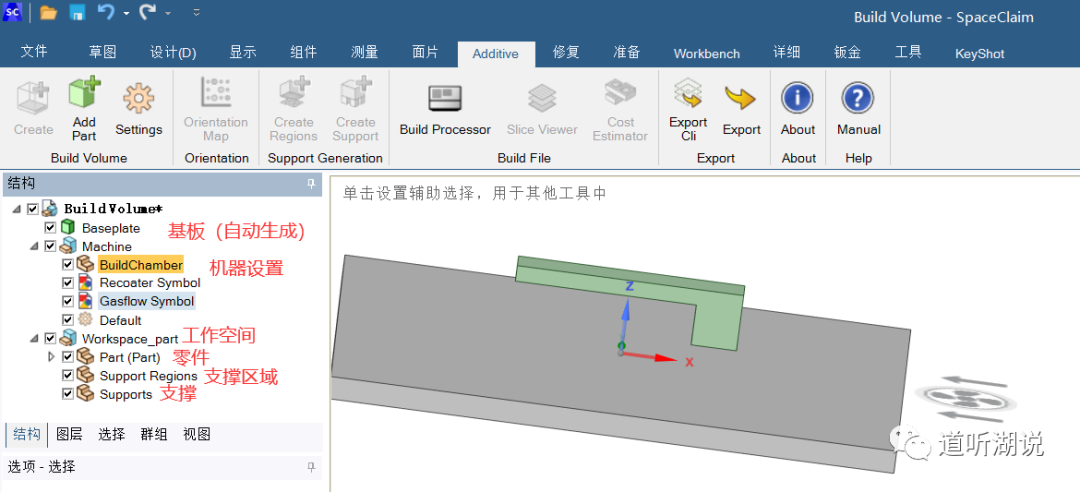
Task: Collapse the Machine tree node
Action: [34, 247]
